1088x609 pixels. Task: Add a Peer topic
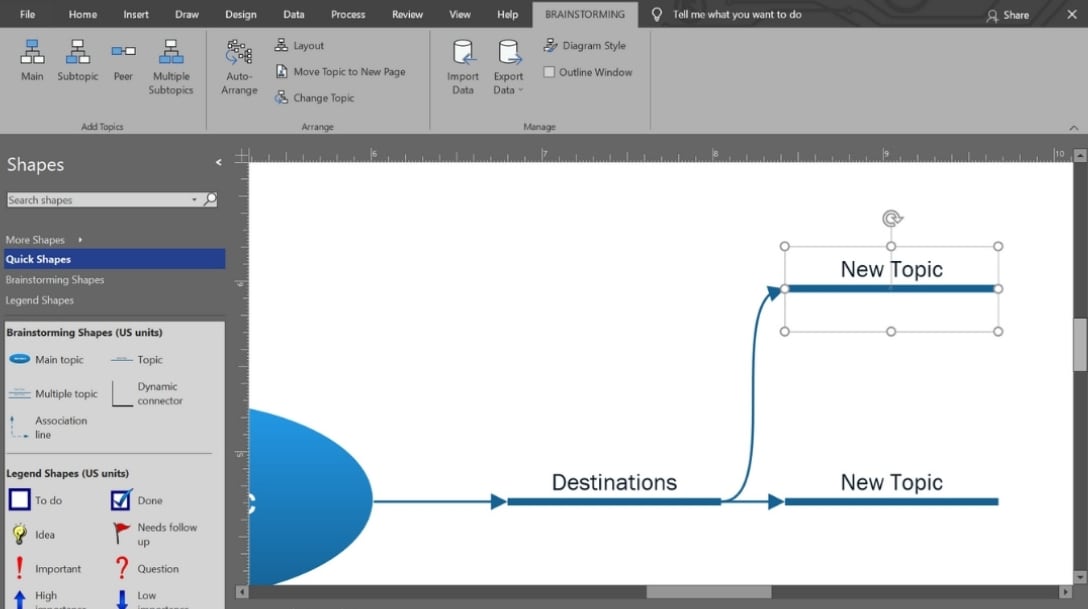pos(123,60)
